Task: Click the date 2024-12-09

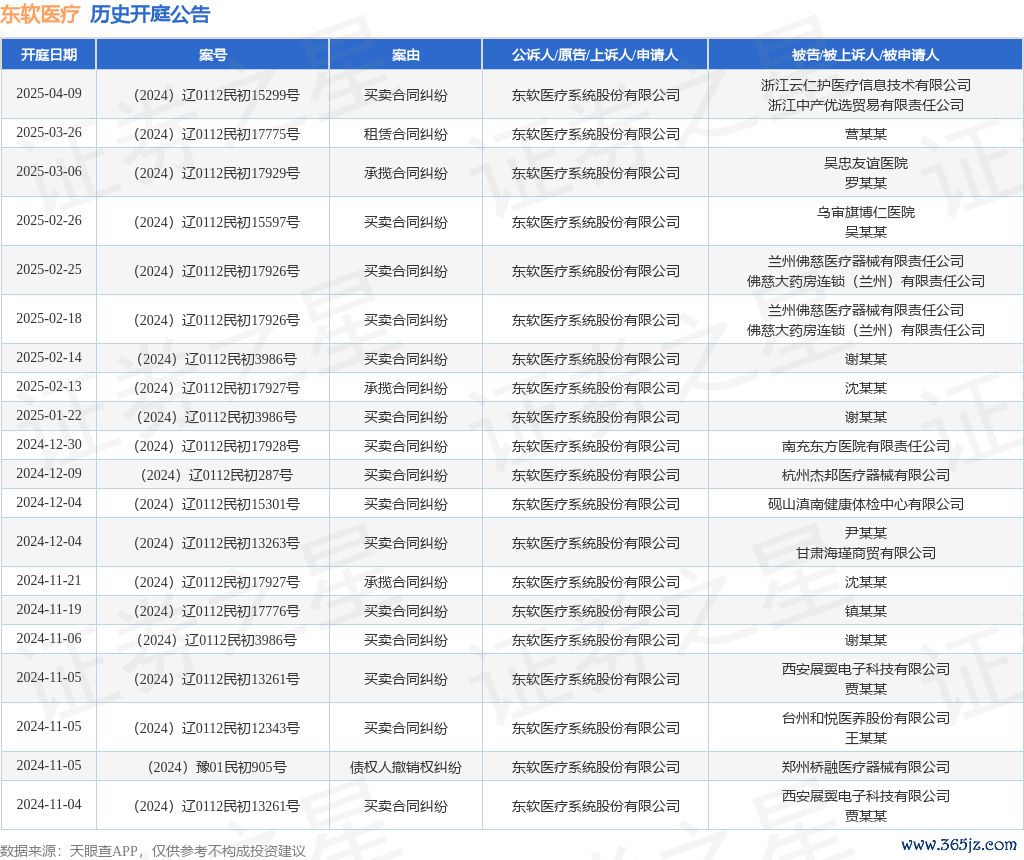Action: (49, 473)
